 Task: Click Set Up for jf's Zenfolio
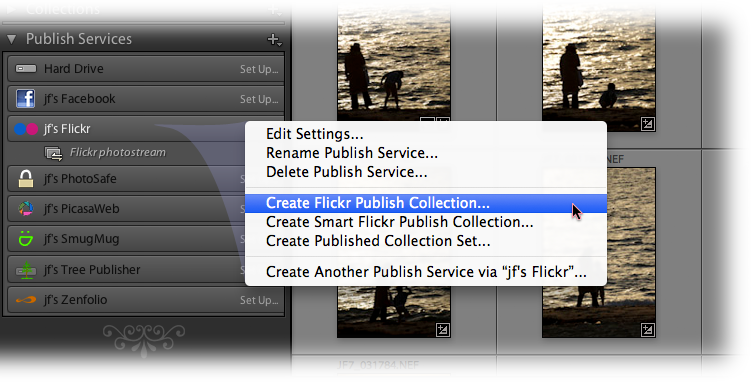tap(259, 301)
